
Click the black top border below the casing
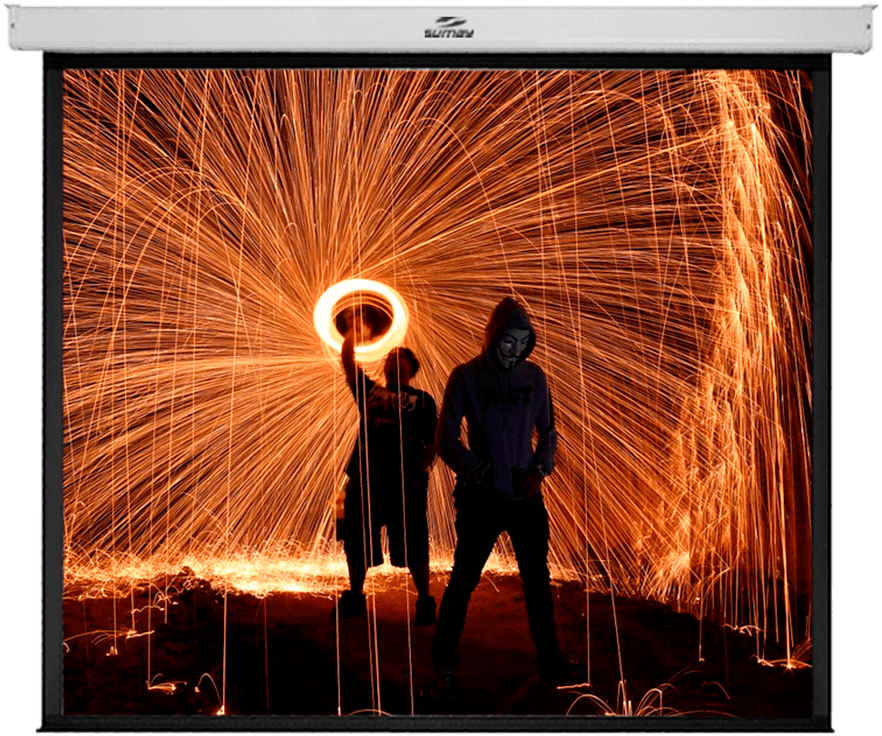(x=440, y=61)
